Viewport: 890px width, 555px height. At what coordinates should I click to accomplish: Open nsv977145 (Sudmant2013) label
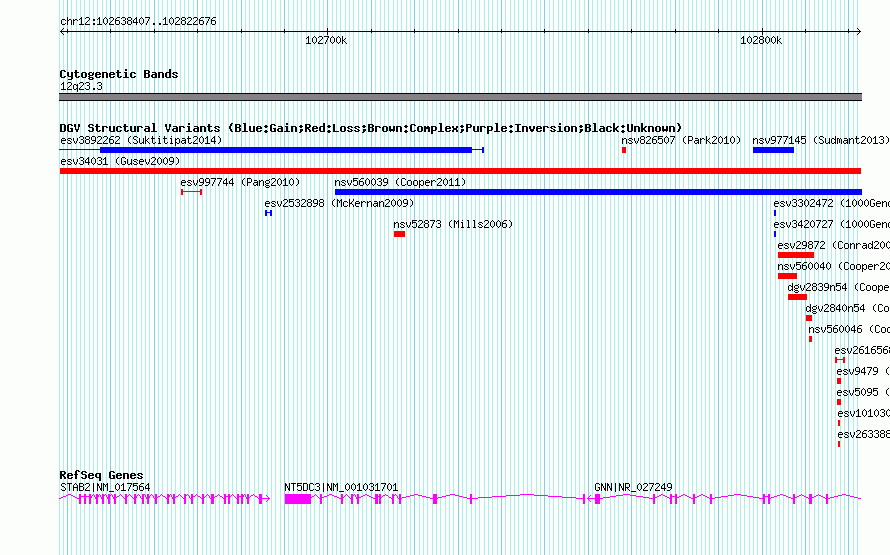click(x=821, y=140)
